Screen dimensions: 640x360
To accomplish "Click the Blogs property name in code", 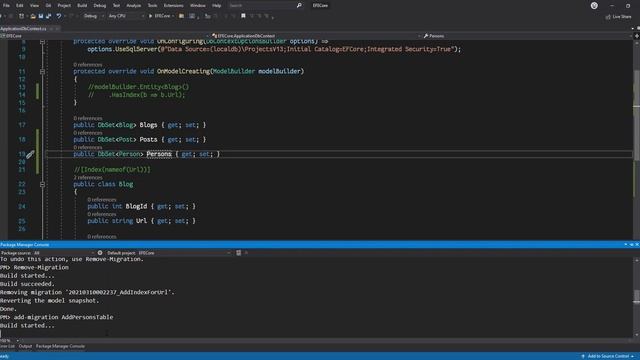I will coord(148,125).
